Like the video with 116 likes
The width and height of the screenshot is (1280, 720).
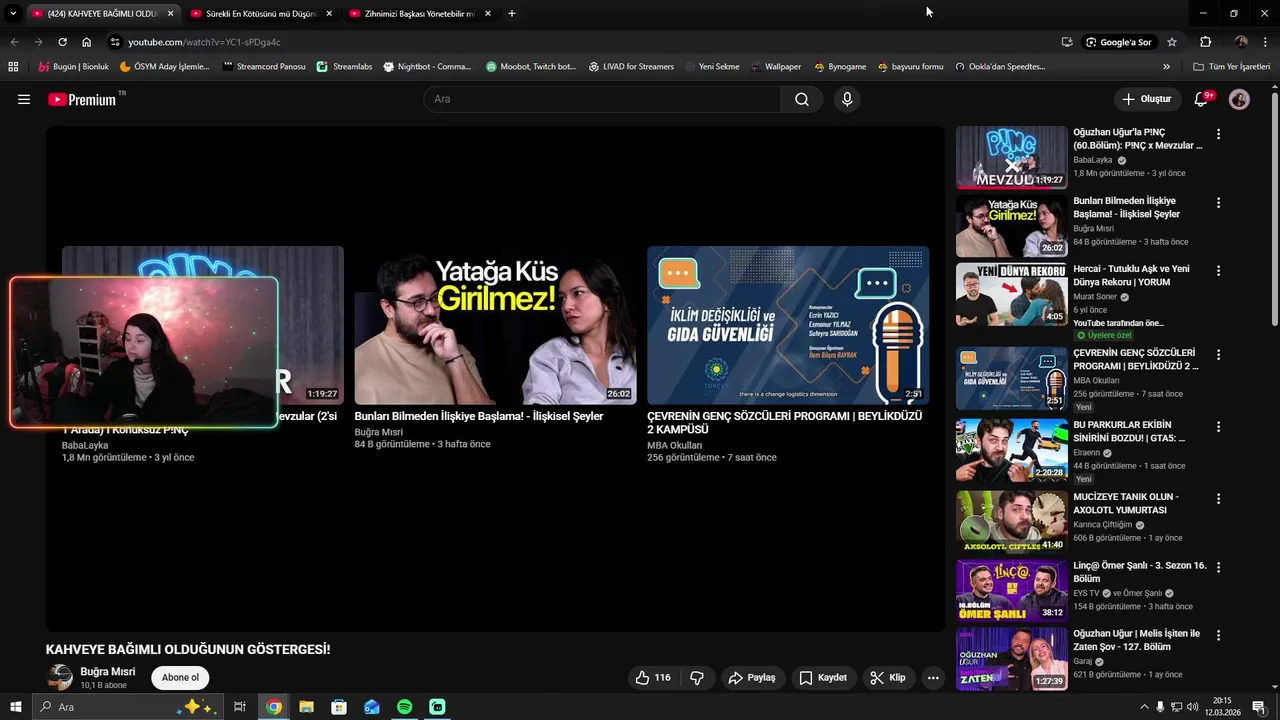(653, 678)
